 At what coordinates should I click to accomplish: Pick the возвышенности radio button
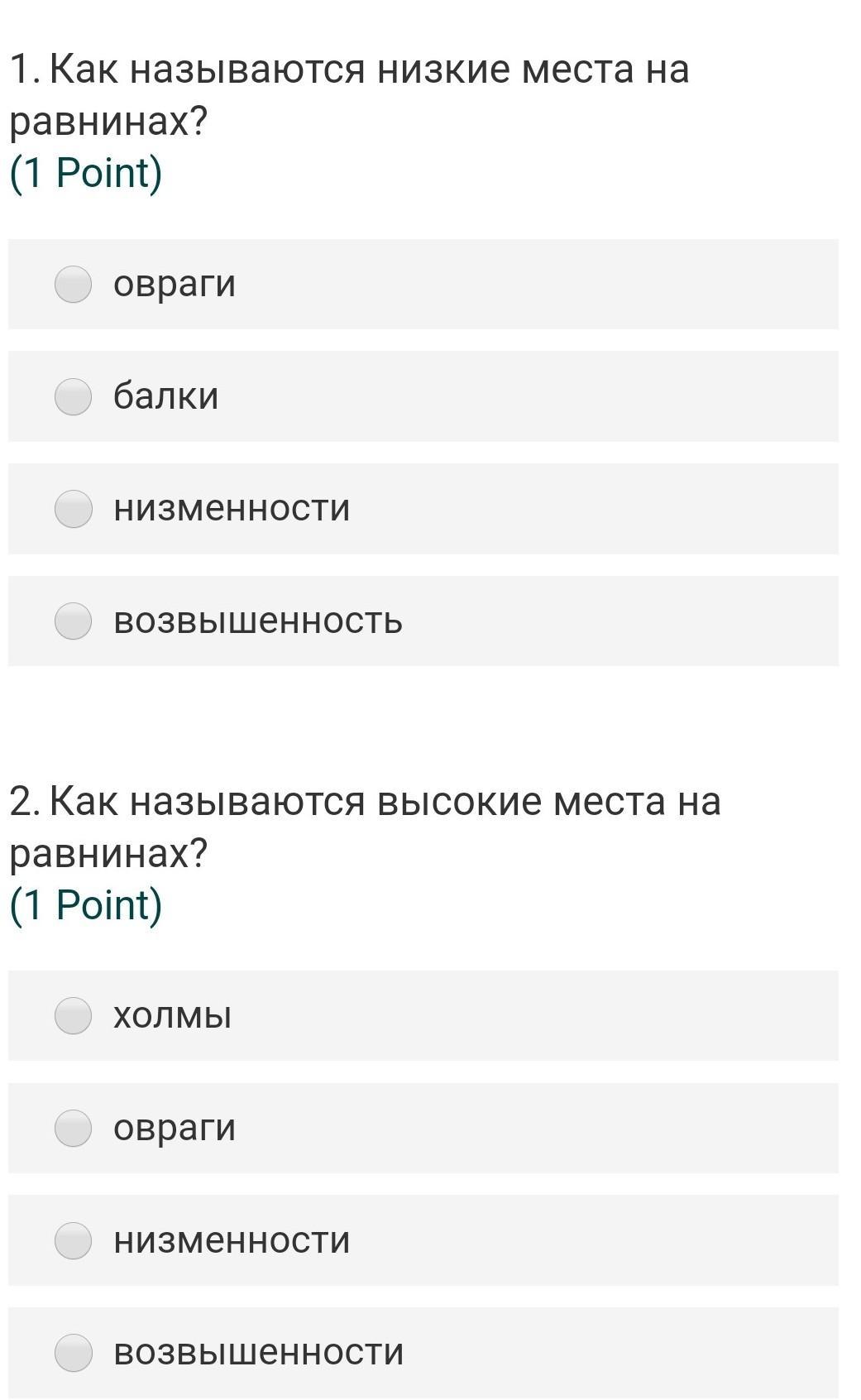tap(73, 1352)
